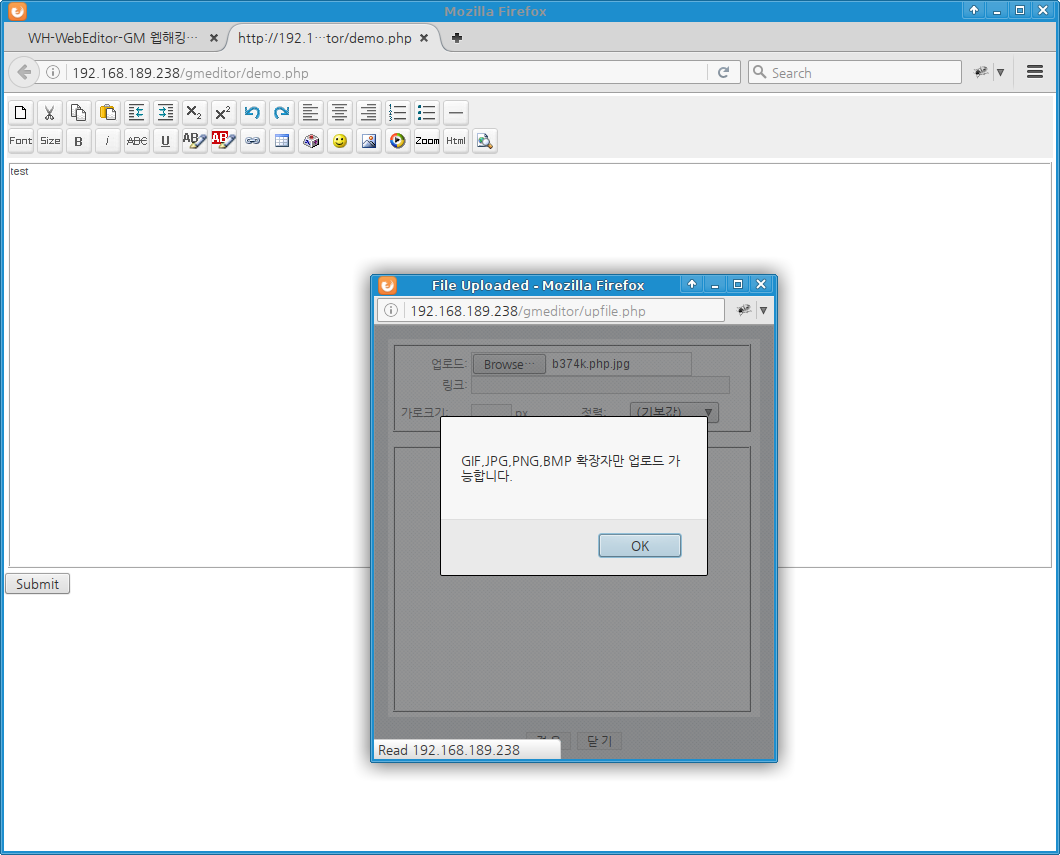Click the addon icon in upload popup
Image resolution: width=1060 pixels, height=855 pixels.
point(744,310)
